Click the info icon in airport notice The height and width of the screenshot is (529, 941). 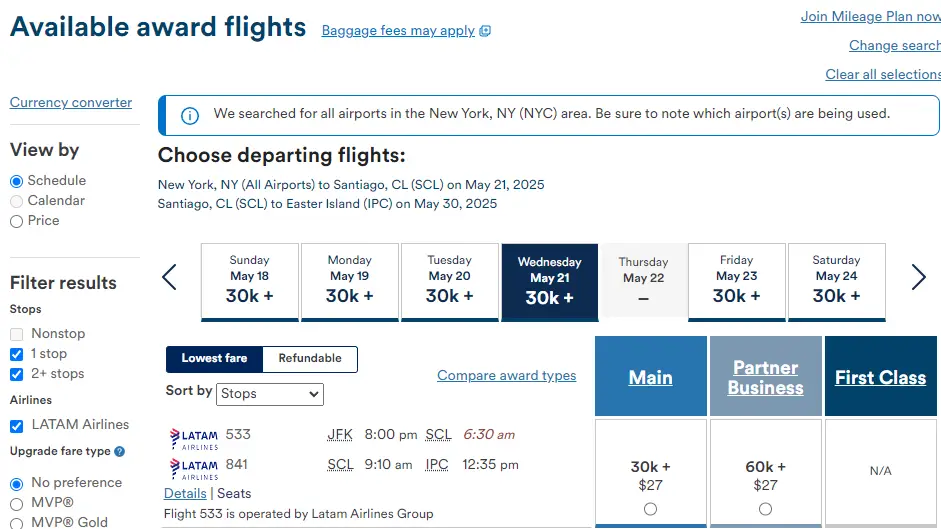189,115
